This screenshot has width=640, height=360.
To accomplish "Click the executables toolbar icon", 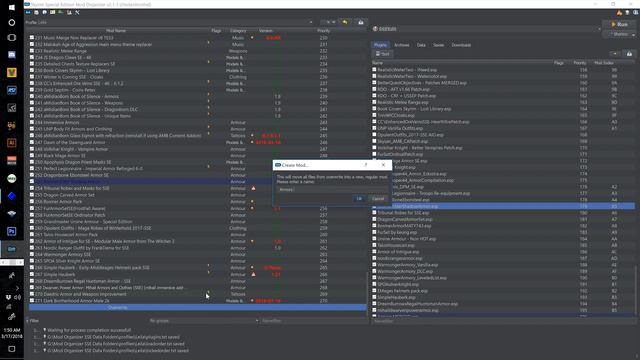I will (61, 13).
